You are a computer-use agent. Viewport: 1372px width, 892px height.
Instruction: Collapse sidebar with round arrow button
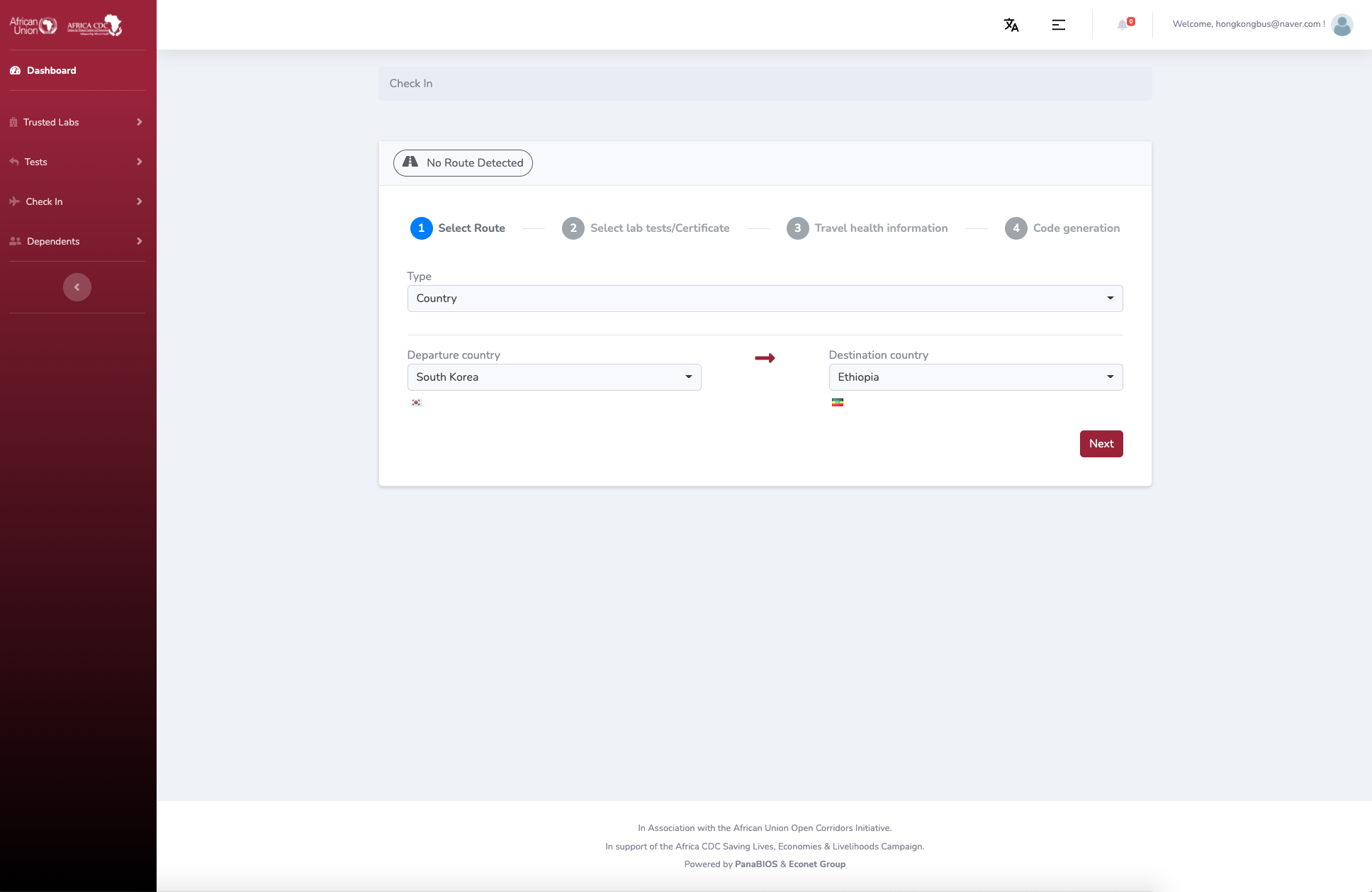click(77, 287)
